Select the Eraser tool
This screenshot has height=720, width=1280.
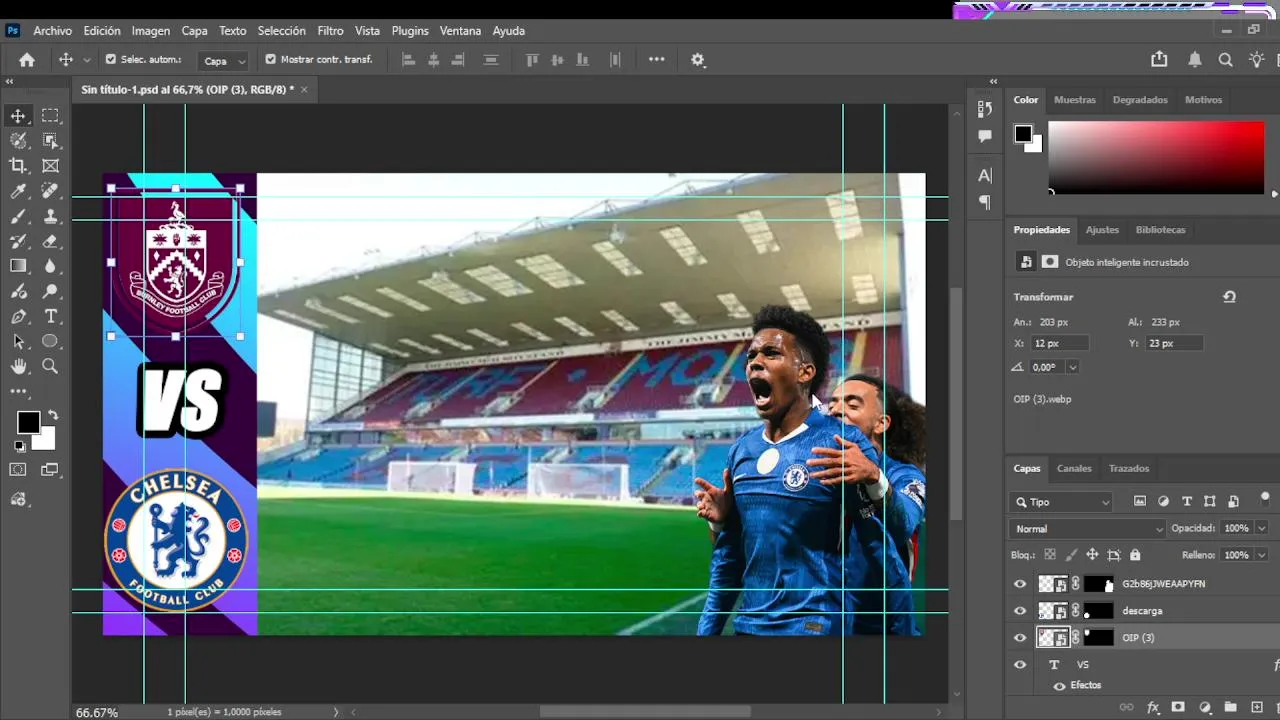click(x=50, y=241)
